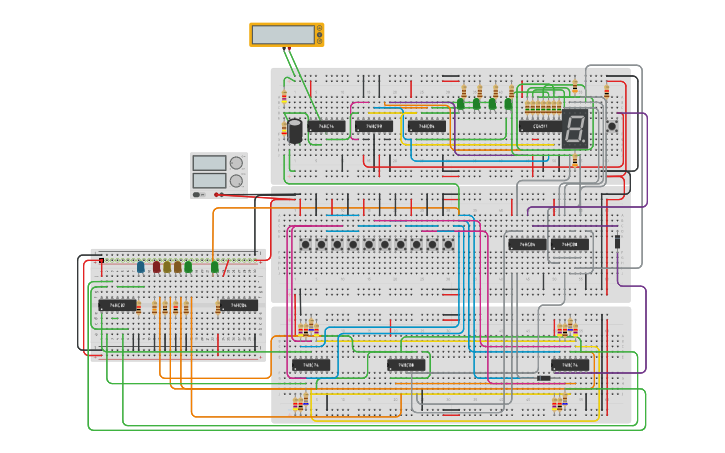
Task: Click the power supply lower current readout
Action: [x=209, y=181]
